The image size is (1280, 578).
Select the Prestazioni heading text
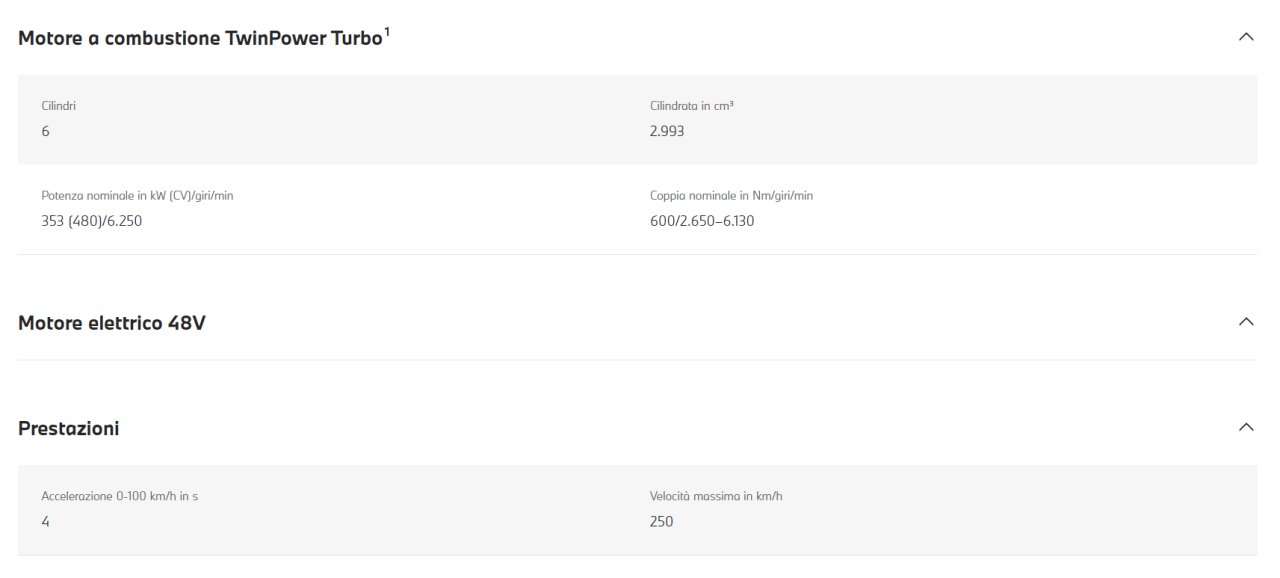[x=69, y=428]
